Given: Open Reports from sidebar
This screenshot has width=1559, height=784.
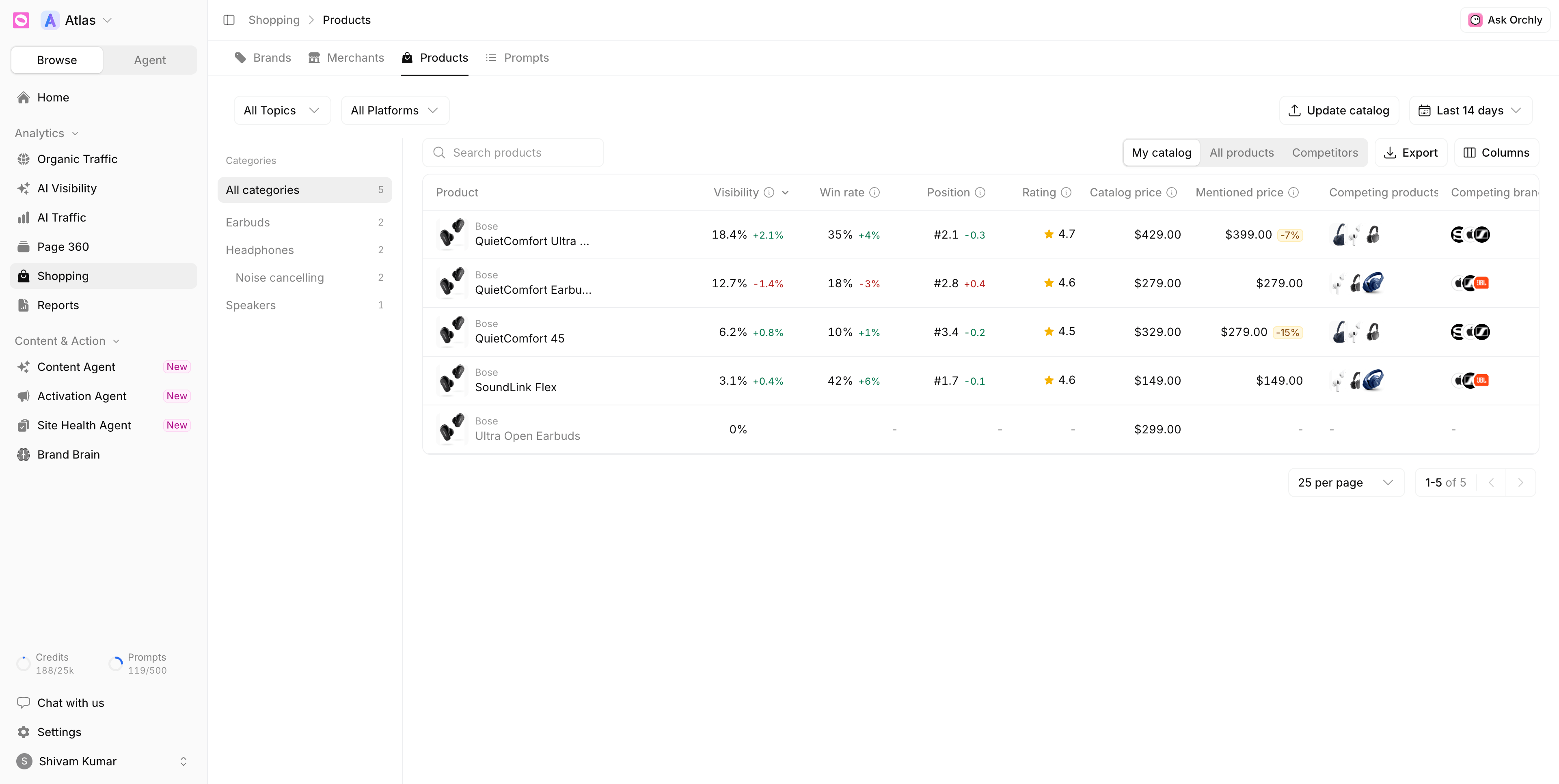Looking at the screenshot, I should click(x=104, y=306).
